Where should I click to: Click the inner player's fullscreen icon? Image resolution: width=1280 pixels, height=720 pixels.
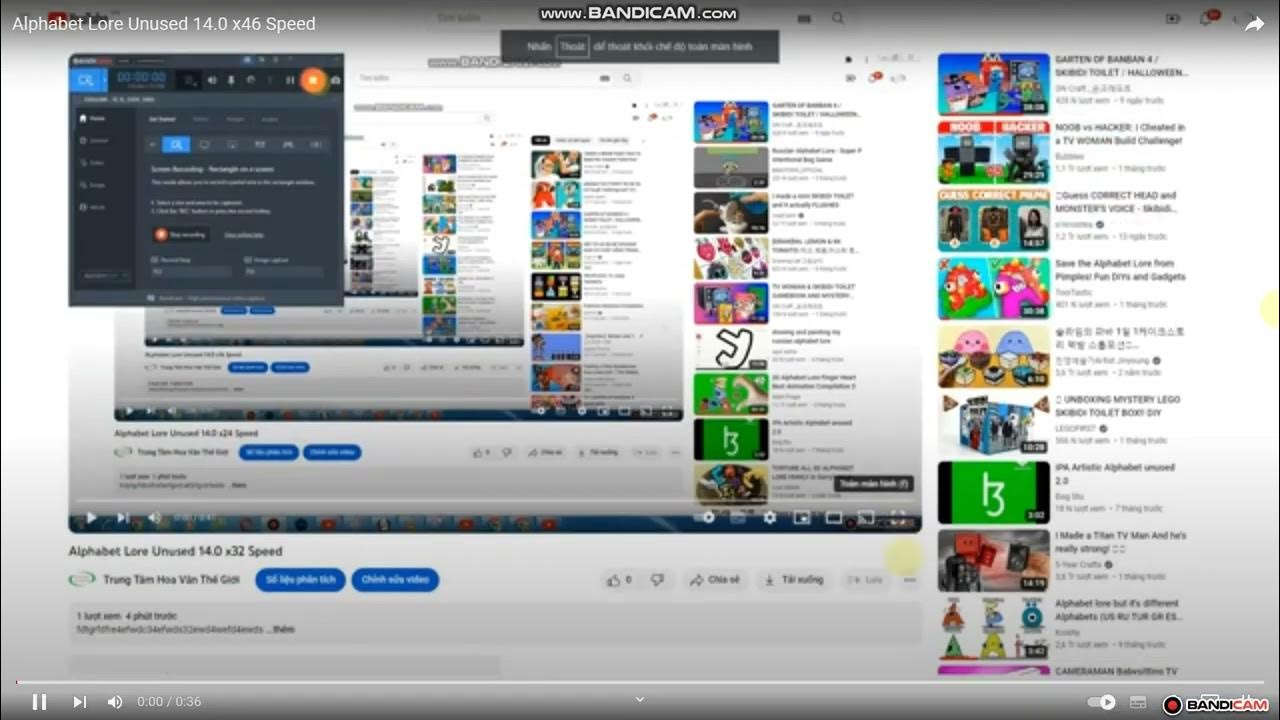(898, 517)
